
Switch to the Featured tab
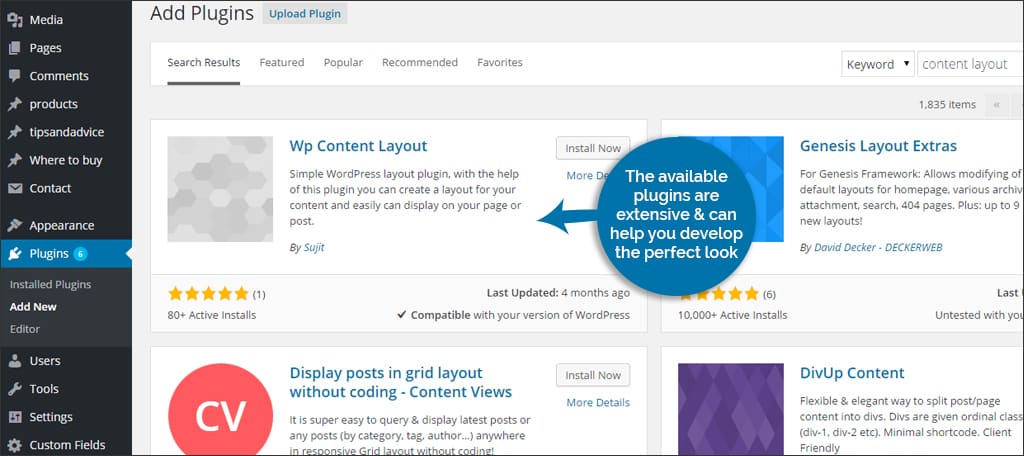(x=281, y=63)
